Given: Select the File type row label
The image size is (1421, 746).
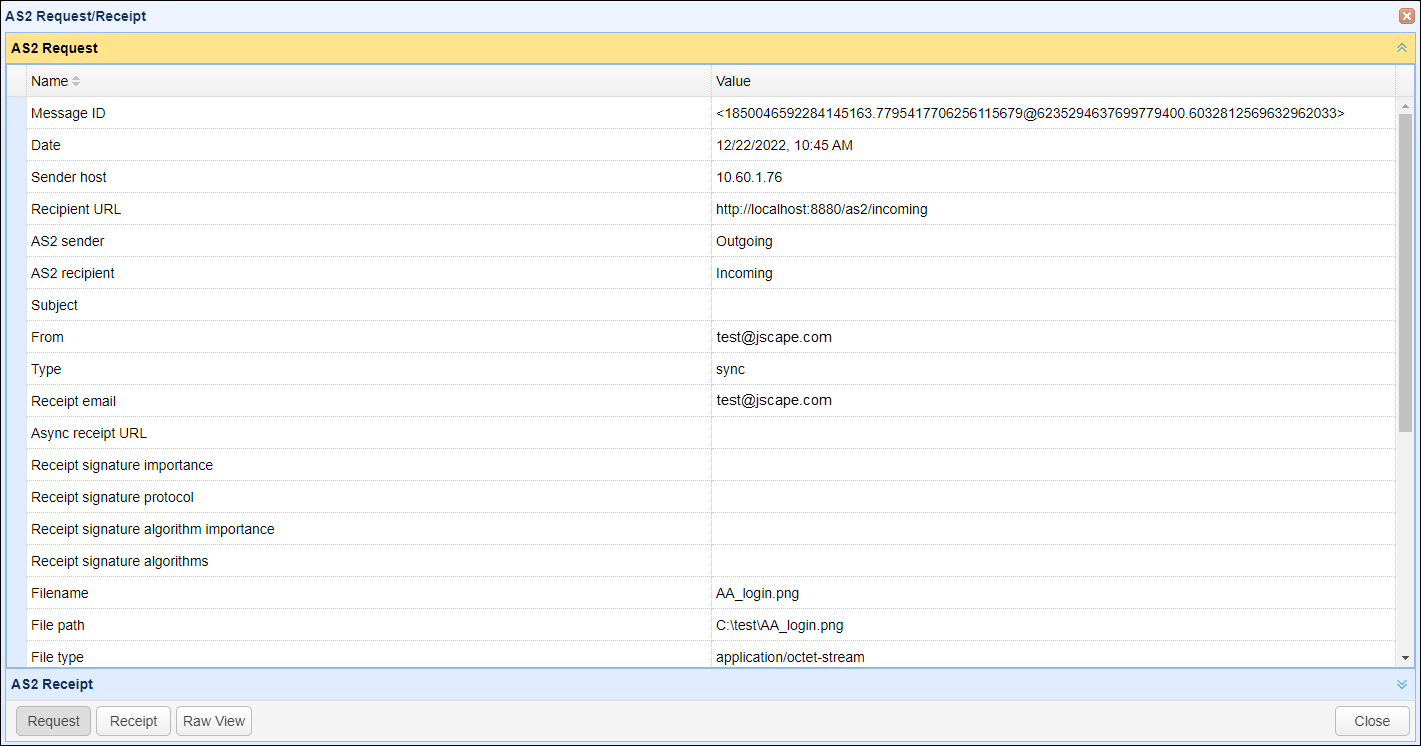Looking at the screenshot, I should point(58,657).
